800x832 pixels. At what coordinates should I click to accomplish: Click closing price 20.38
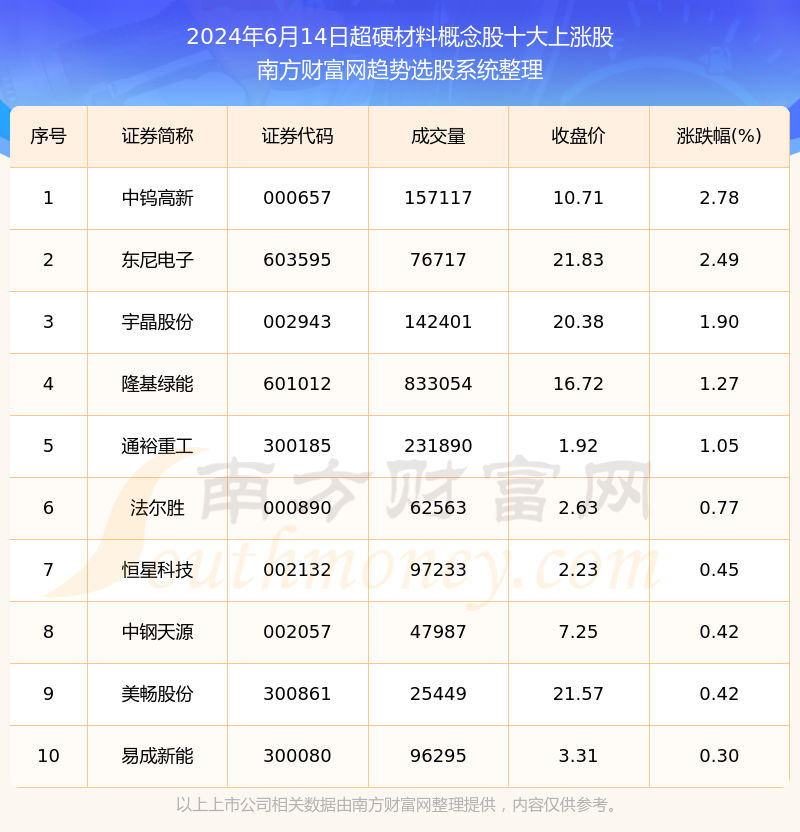pos(578,322)
